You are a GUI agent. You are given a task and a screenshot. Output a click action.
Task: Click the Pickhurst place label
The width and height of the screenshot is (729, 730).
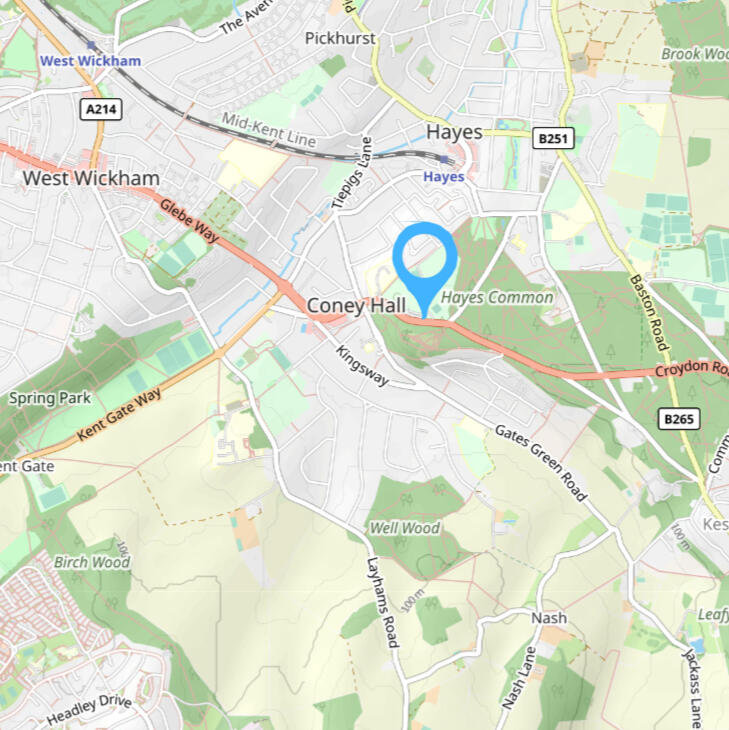pyautogui.click(x=340, y=38)
